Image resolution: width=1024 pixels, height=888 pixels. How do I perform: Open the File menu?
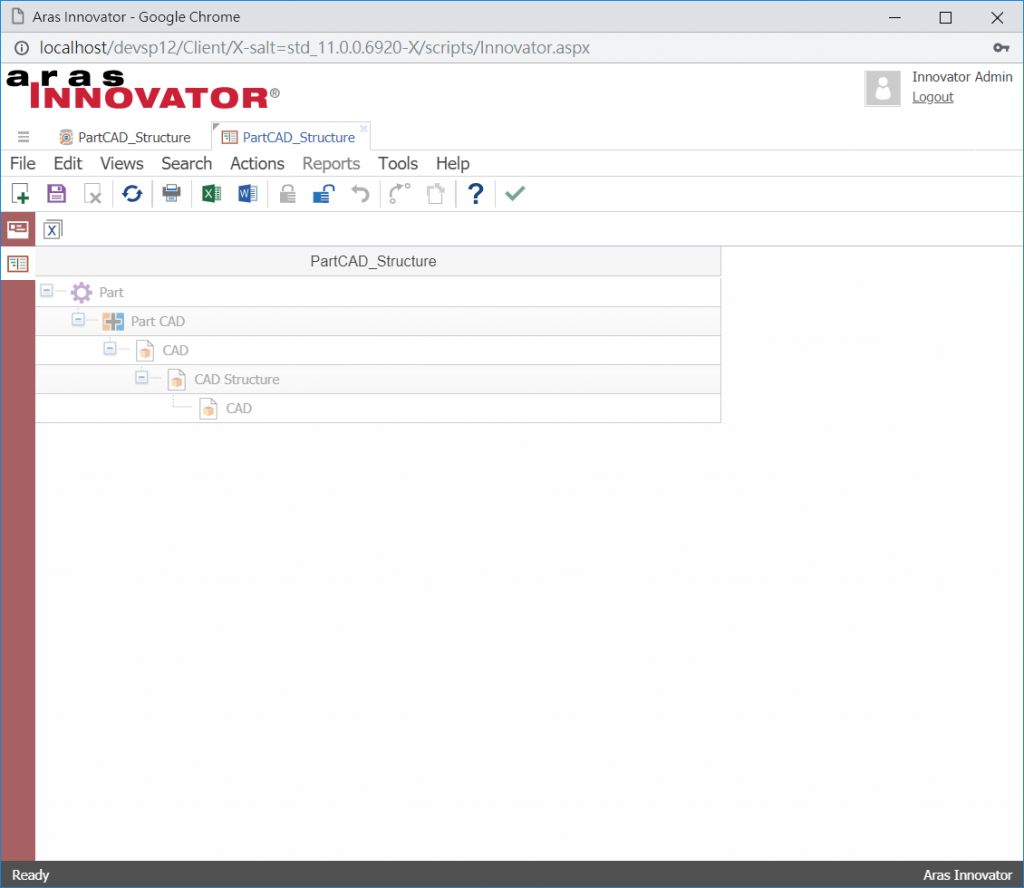point(23,163)
